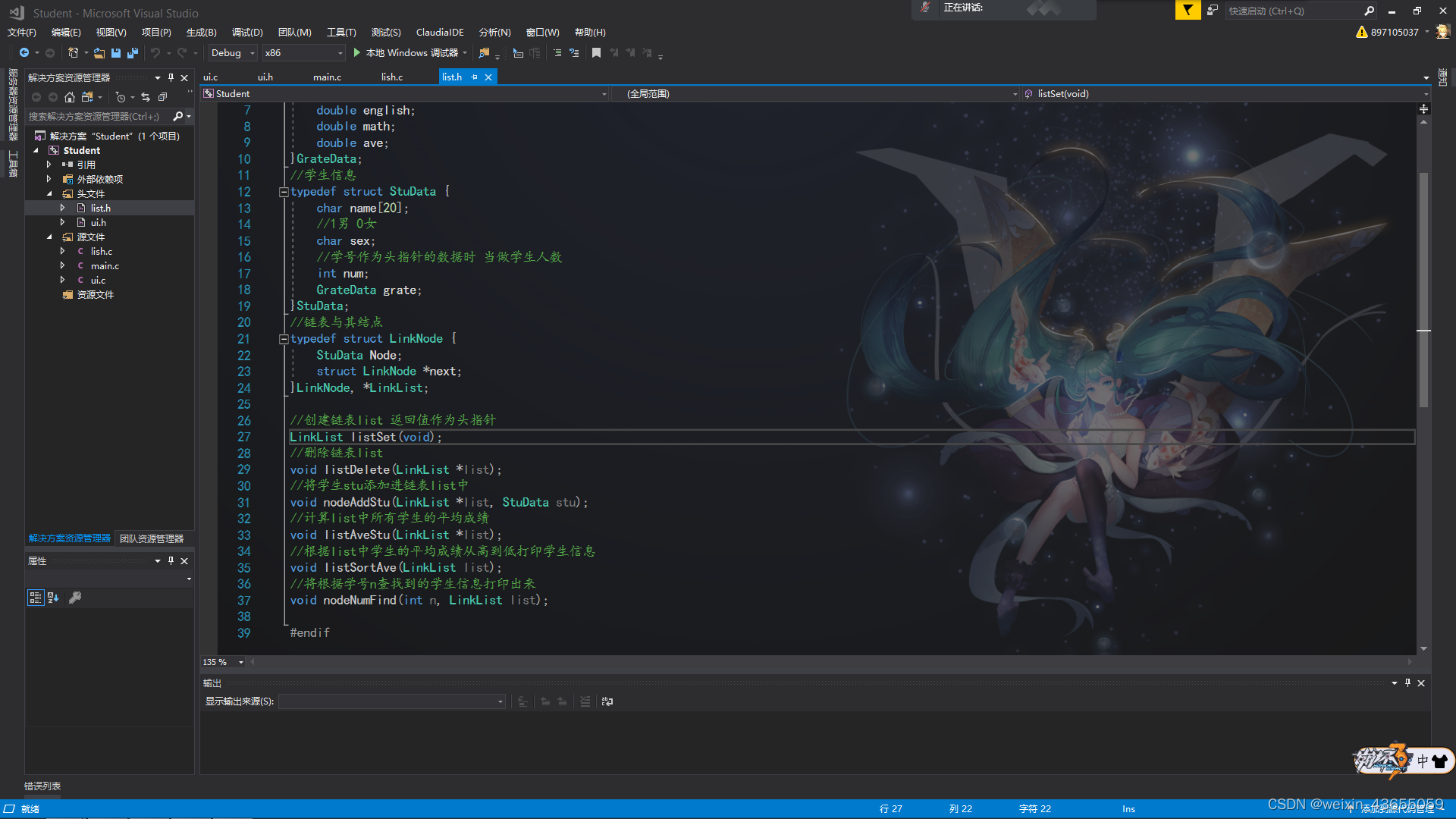This screenshot has width=1456, height=819.
Task: Click the Open File toolbar icon
Action: [x=99, y=53]
